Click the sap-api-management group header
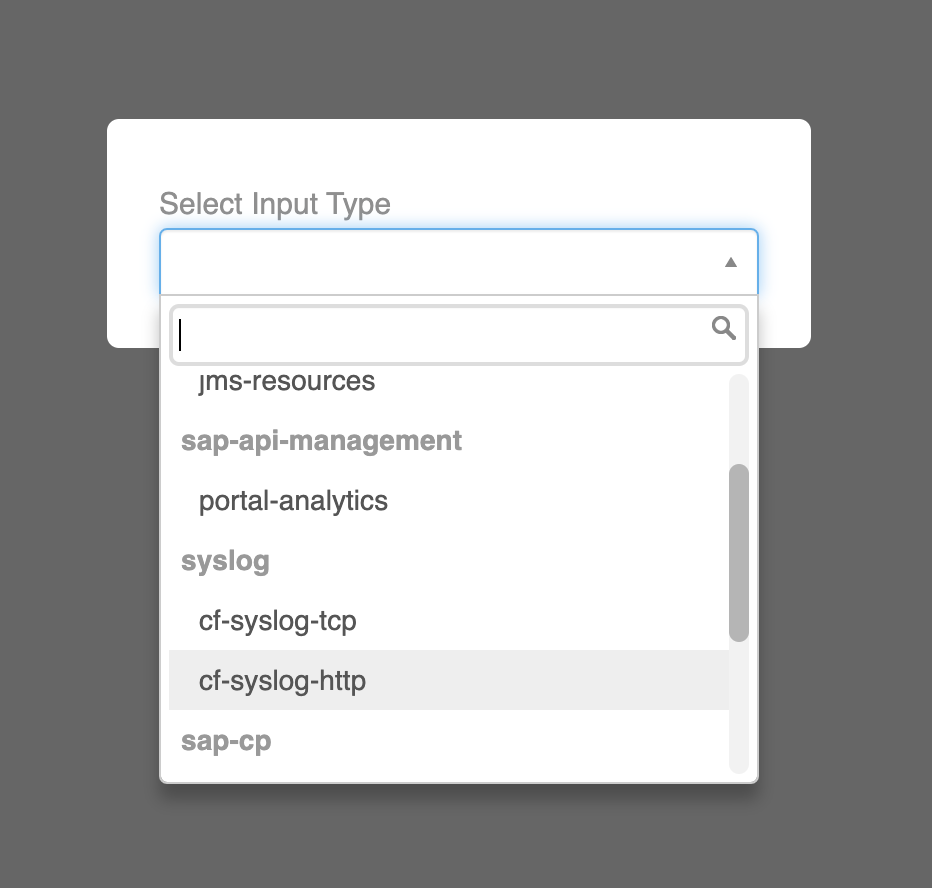The height and width of the screenshot is (888, 932). pyautogui.click(x=321, y=441)
